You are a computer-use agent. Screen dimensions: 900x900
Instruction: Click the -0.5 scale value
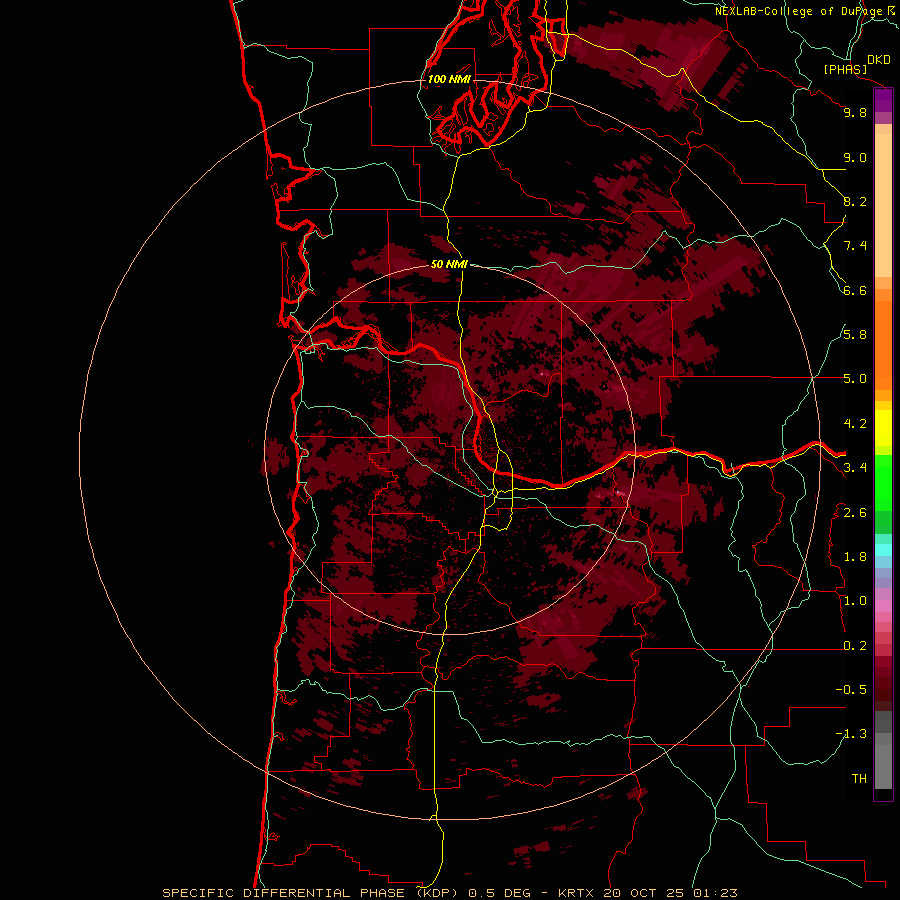(851, 690)
